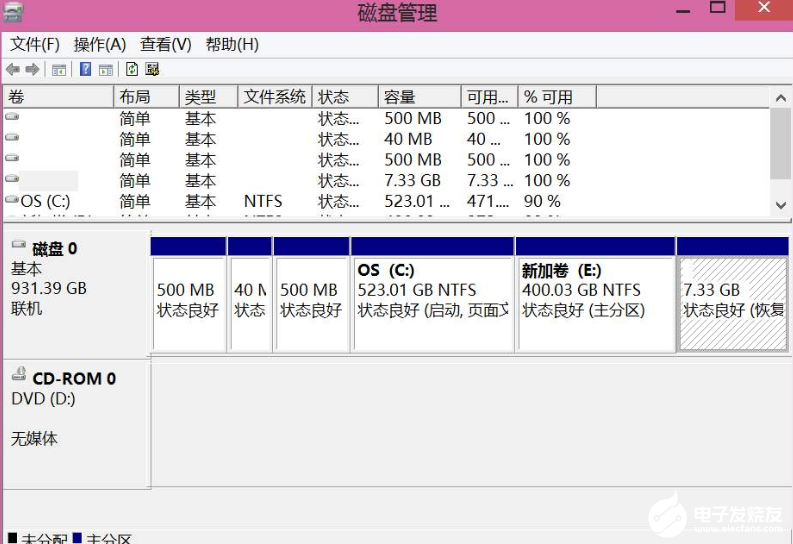Sort by the 文件系统 column header
Viewport: 793px width, 544px height.
(275, 97)
